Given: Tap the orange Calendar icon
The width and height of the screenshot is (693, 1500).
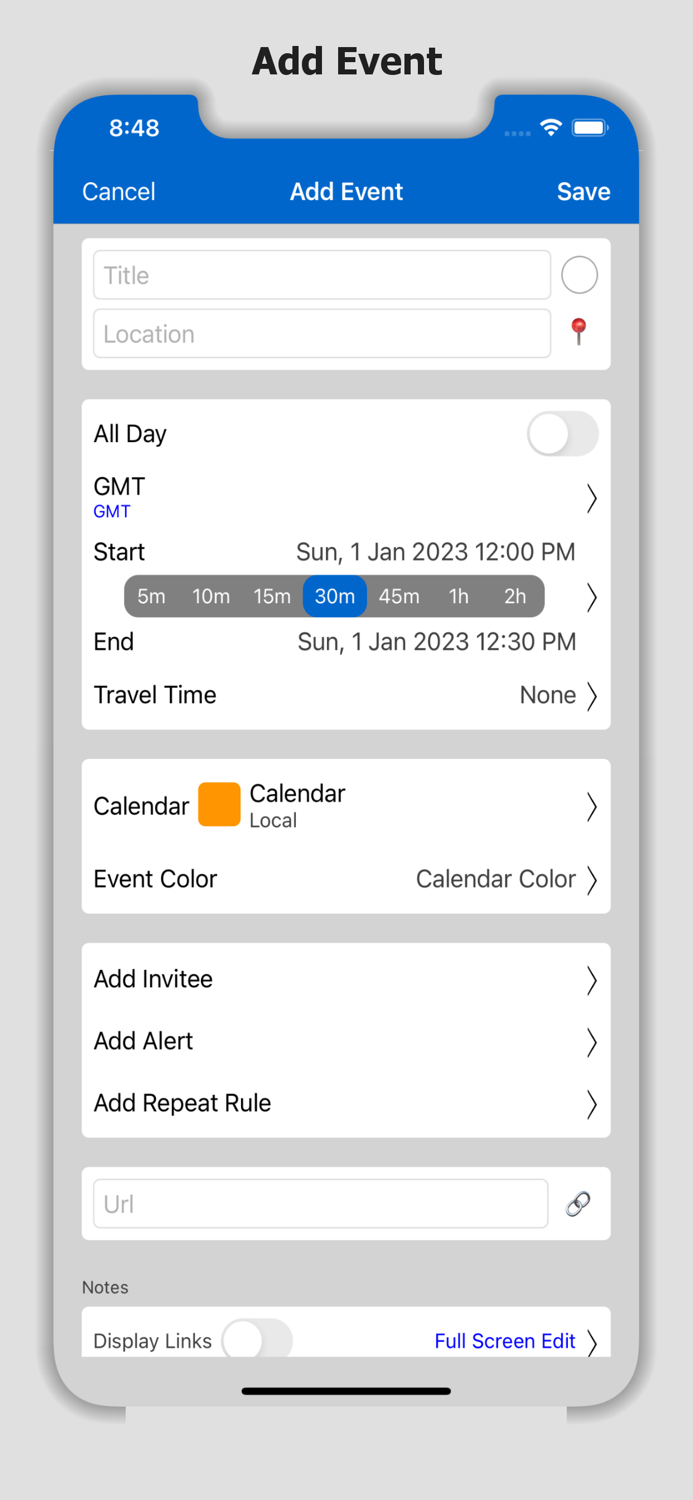Looking at the screenshot, I should click(x=219, y=804).
